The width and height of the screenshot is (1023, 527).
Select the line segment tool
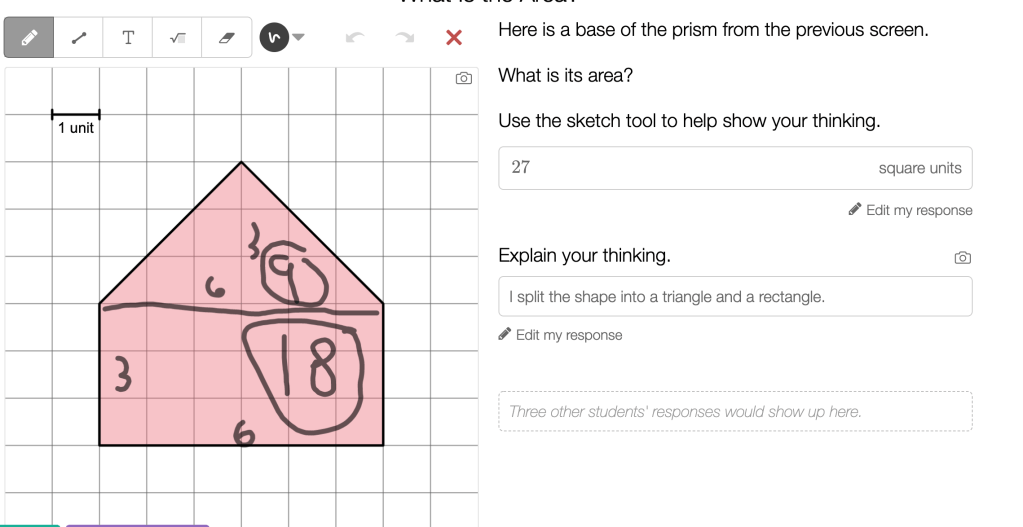coord(79,38)
